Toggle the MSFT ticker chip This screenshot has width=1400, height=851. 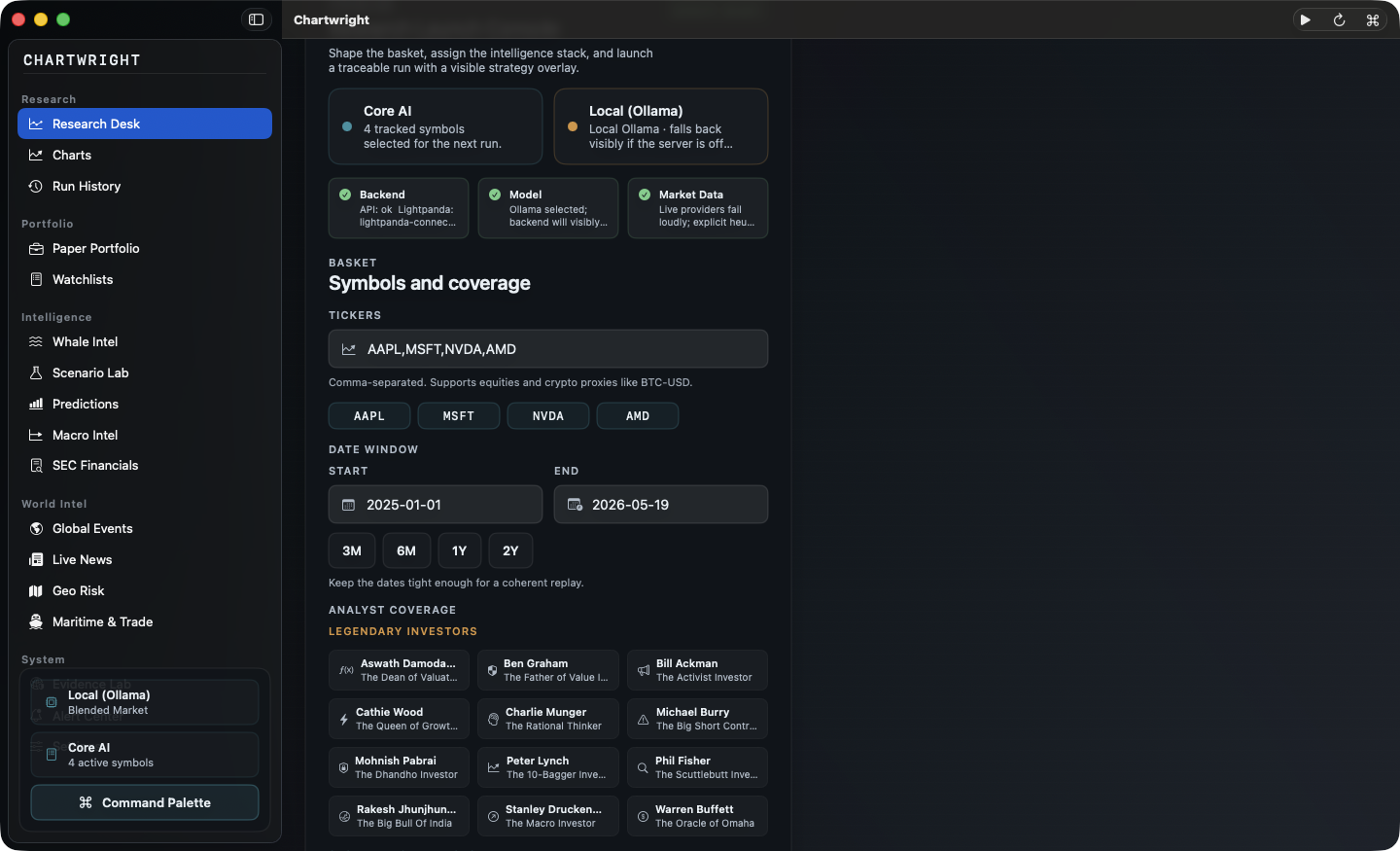pos(459,416)
